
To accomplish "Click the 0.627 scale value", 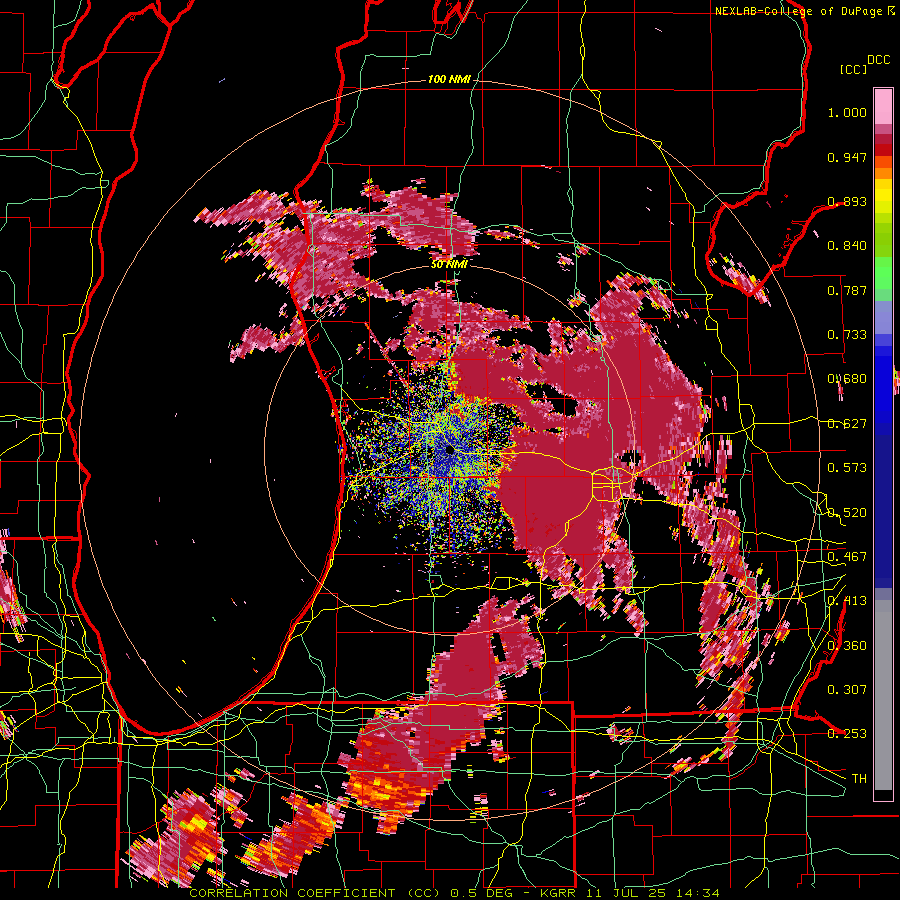I will click(x=847, y=424).
